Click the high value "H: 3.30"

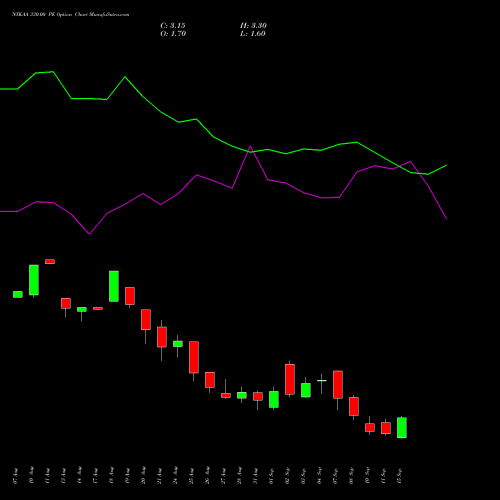pyautogui.click(x=253, y=26)
